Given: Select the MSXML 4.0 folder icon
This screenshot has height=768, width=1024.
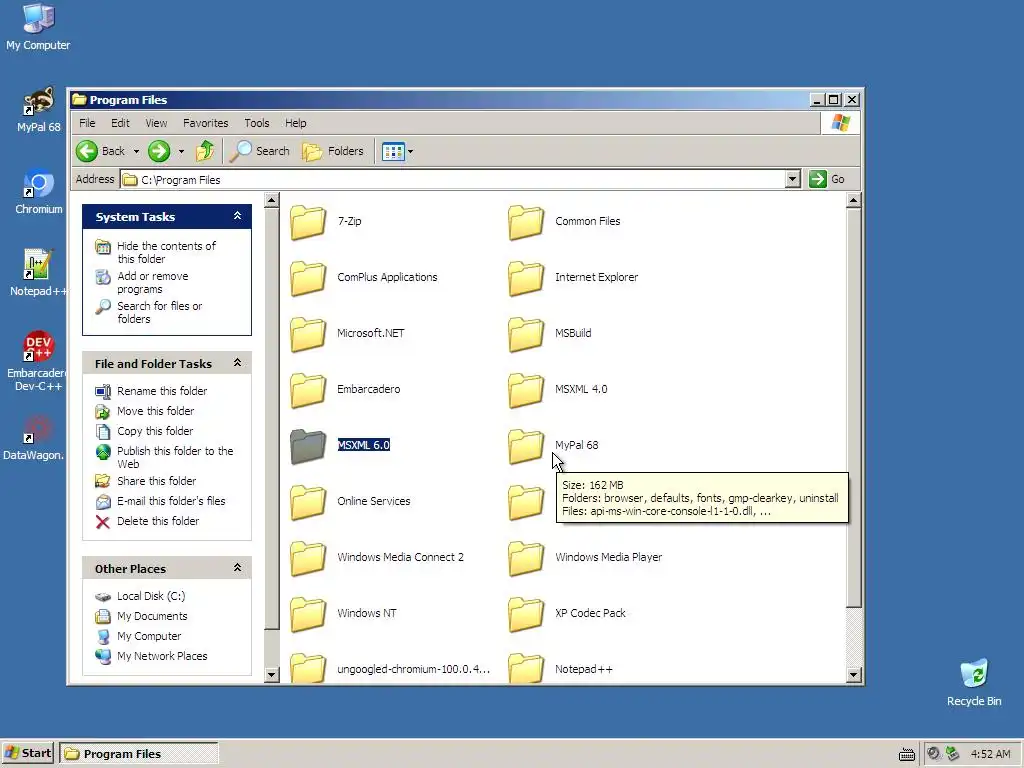Looking at the screenshot, I should click(526, 390).
